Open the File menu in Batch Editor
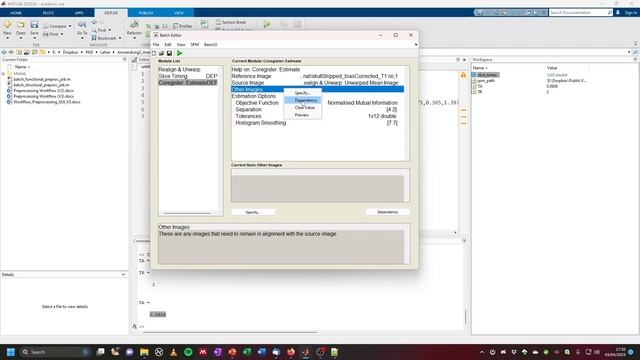 pos(156,44)
